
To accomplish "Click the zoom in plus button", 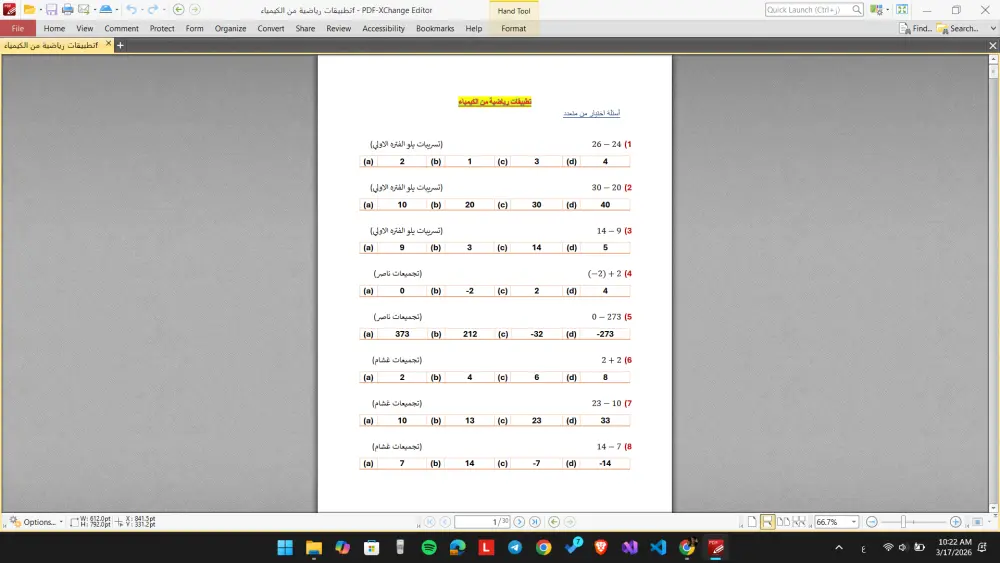I will (955, 522).
